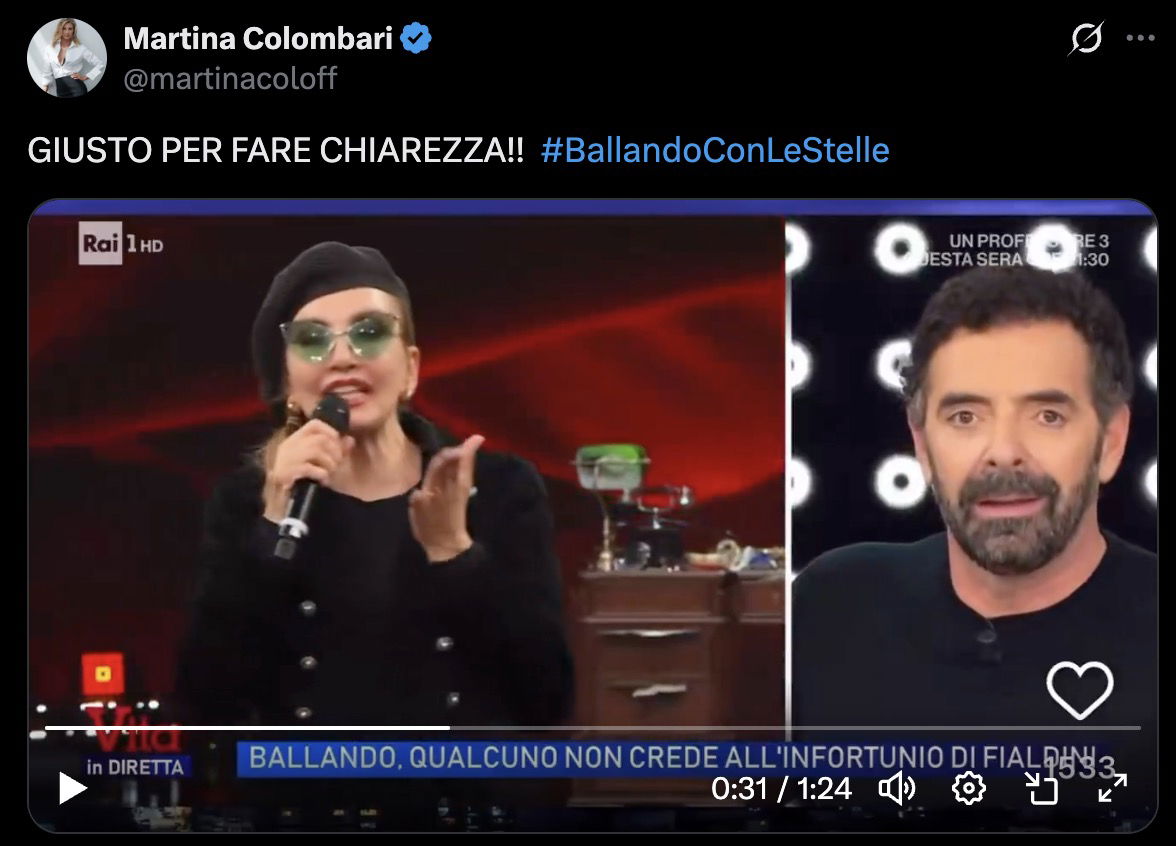Click the 0:31 / 1:24 time display

click(x=782, y=788)
